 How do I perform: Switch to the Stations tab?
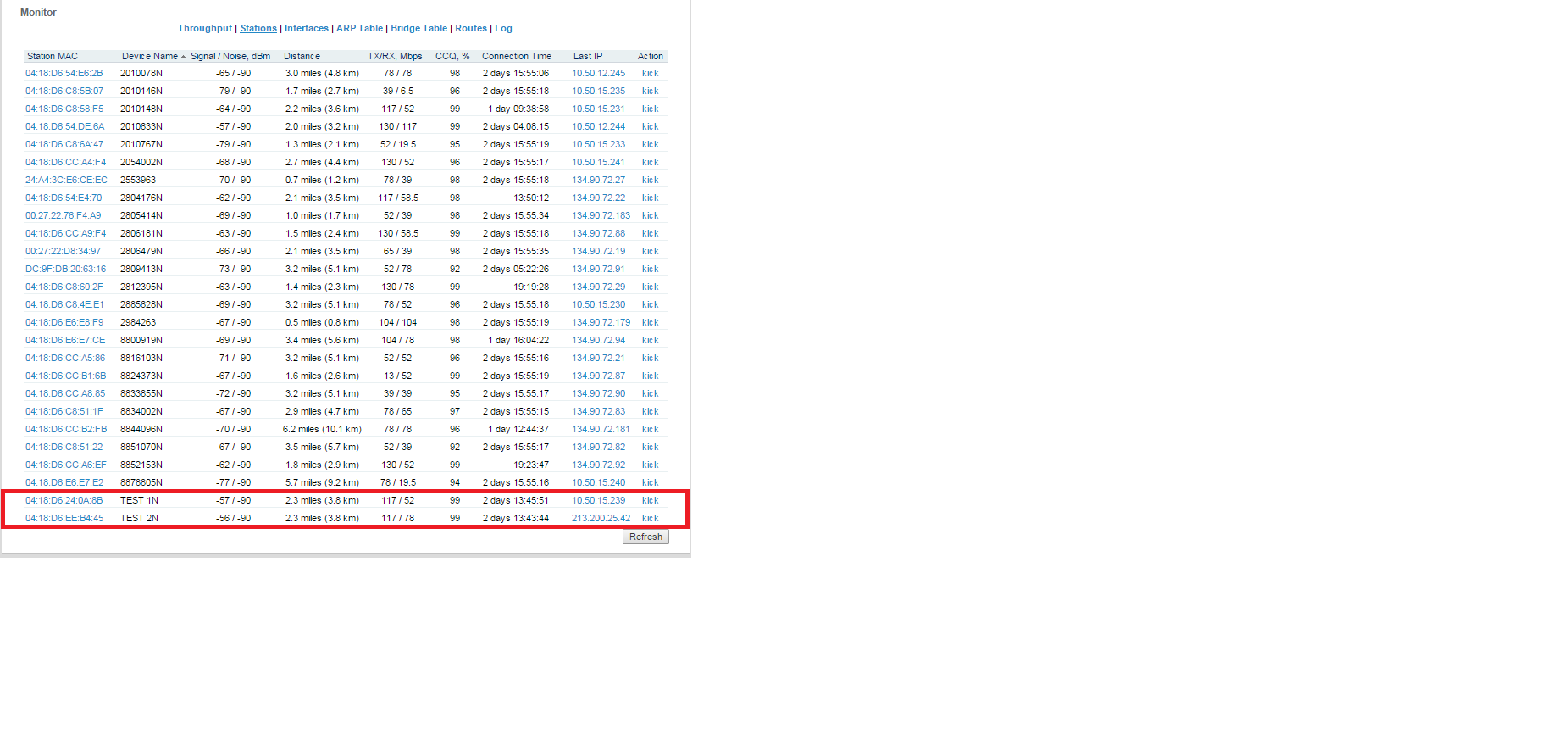258,28
